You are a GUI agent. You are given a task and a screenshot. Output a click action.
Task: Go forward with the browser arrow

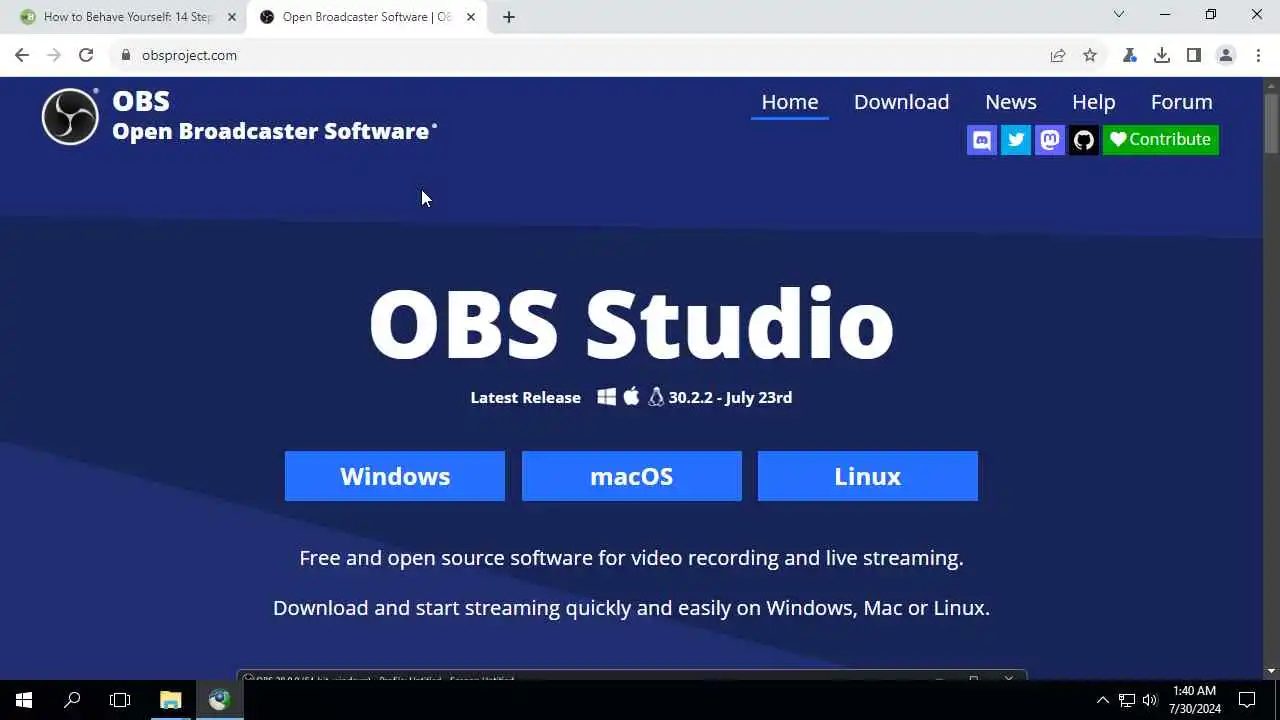point(54,55)
